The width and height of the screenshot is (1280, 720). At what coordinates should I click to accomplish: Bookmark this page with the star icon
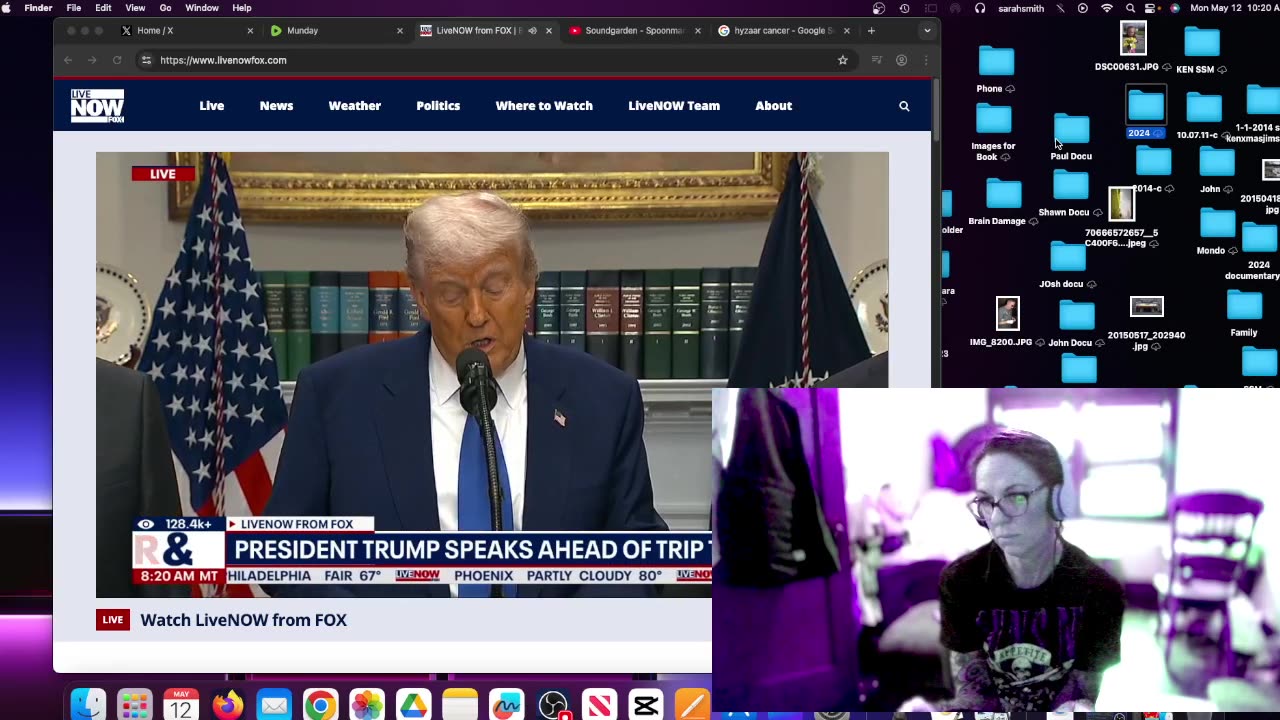pos(843,60)
